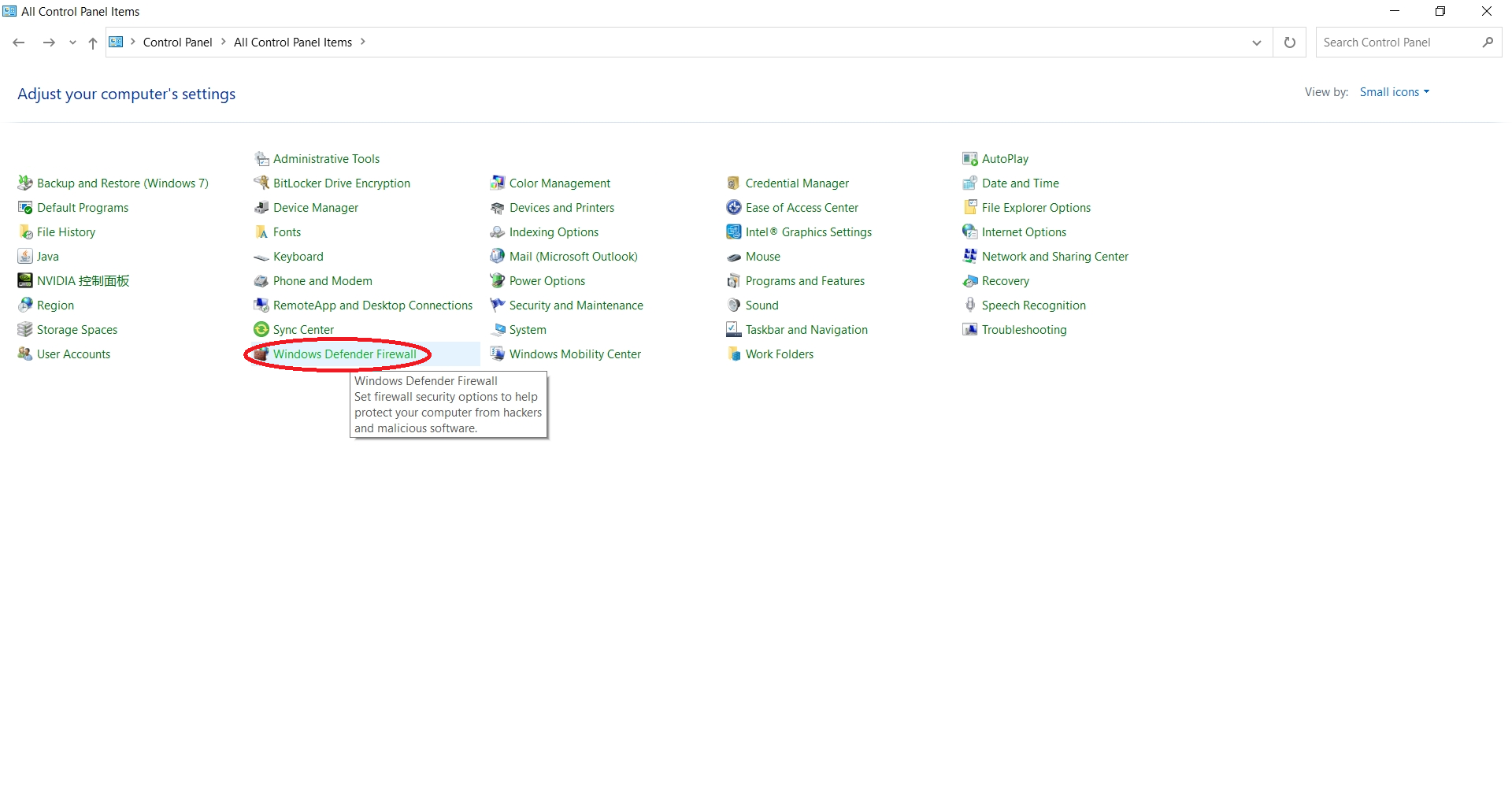Open Indexing Options link
This screenshot has width=1512, height=811.
[x=554, y=232]
